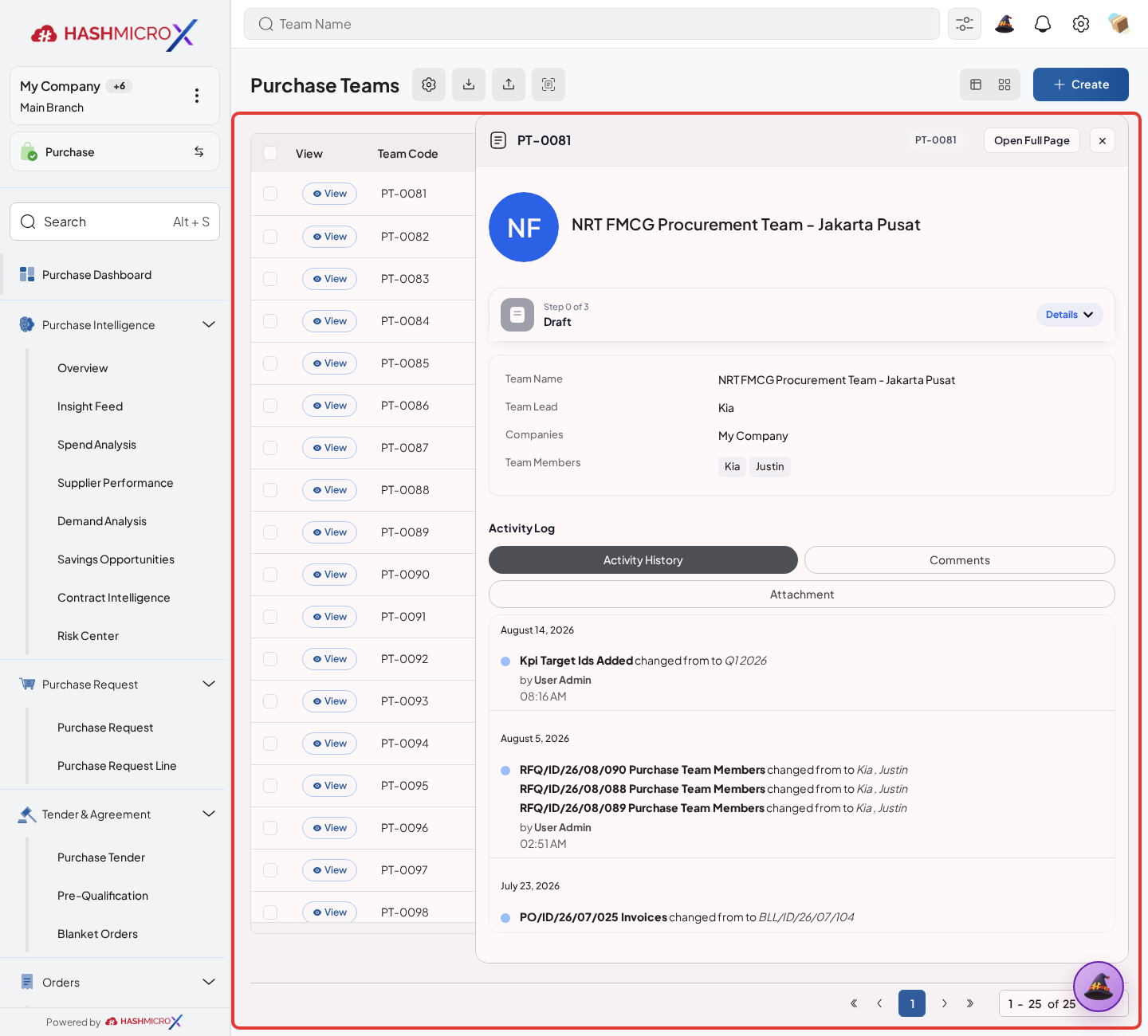This screenshot has width=1148, height=1036.
Task: Click the Draft step status icon
Action: pyautogui.click(x=517, y=315)
